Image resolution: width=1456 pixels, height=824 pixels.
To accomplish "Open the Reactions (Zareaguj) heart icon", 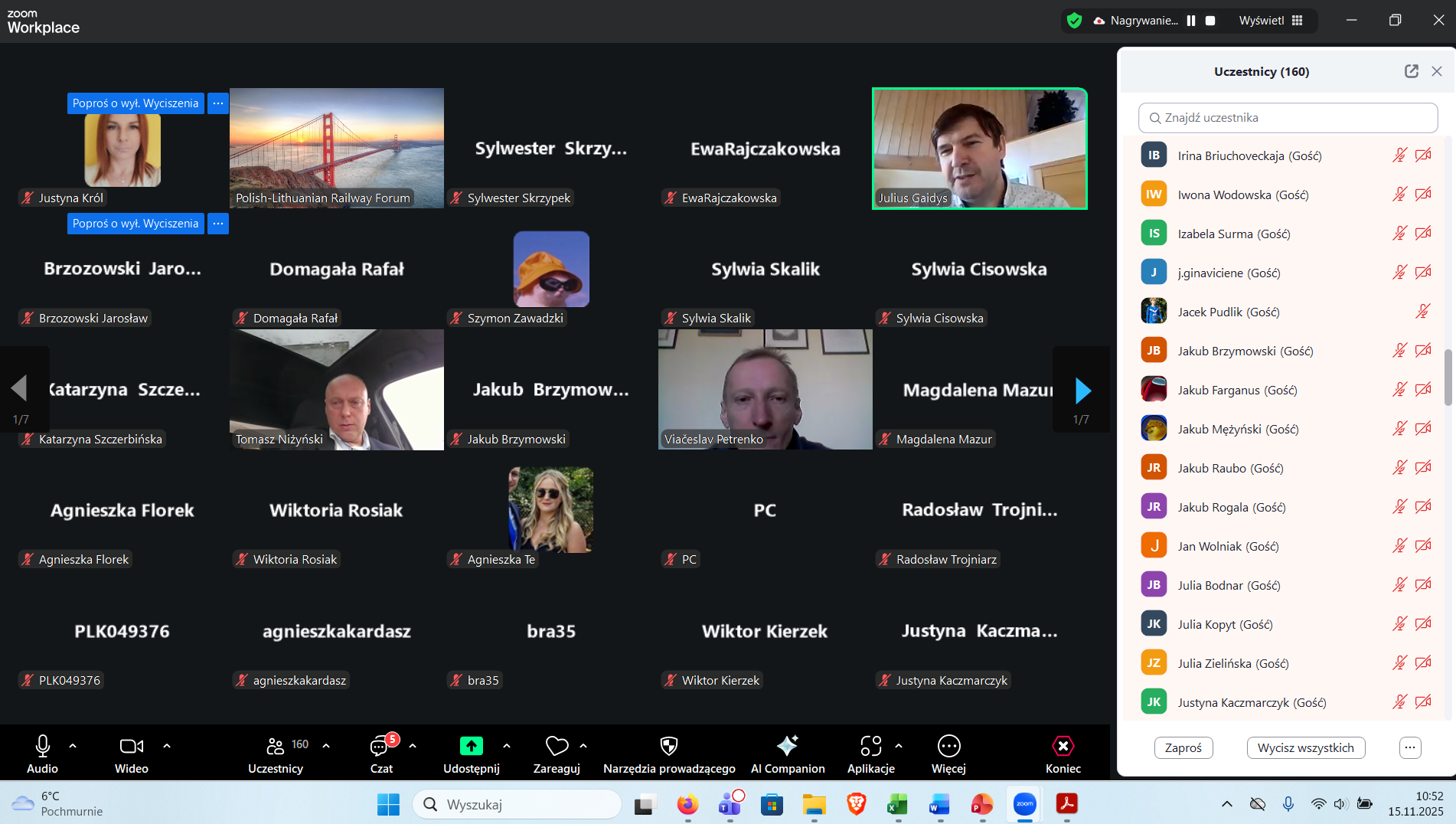I will coord(557,746).
